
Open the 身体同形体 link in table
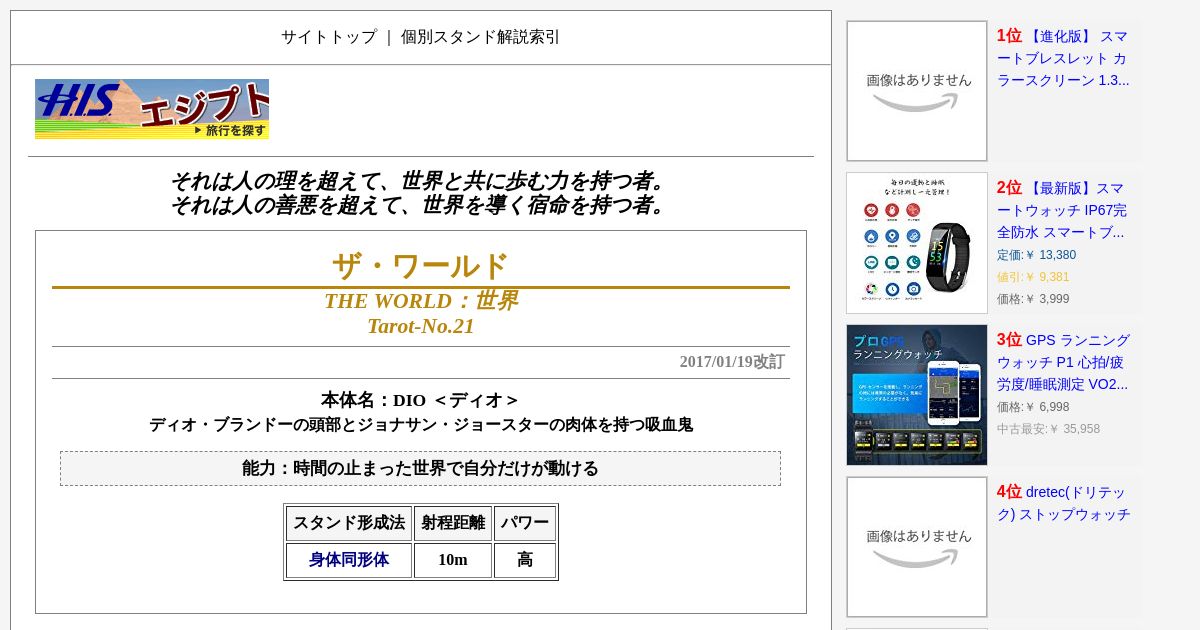pos(349,560)
